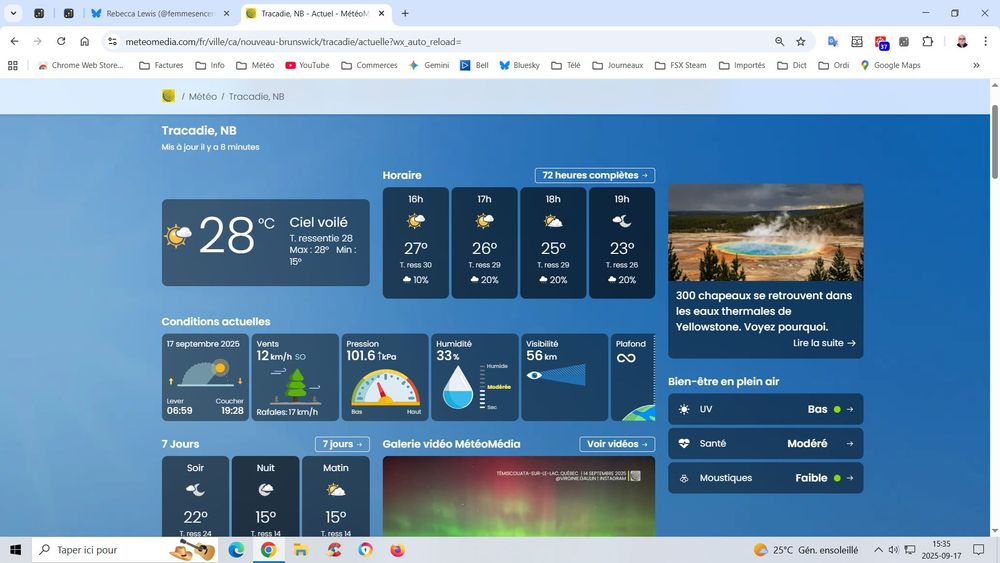
Task: Follow the Lire la suite link
Action: point(824,343)
